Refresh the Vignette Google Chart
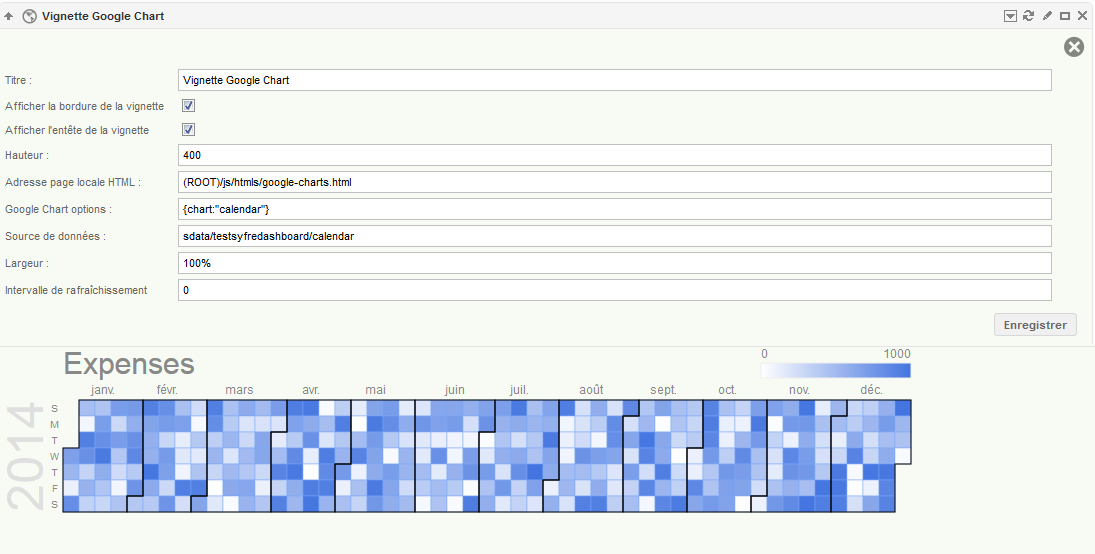Screen dimensions: 1095x554 pyautogui.click(x=1028, y=16)
